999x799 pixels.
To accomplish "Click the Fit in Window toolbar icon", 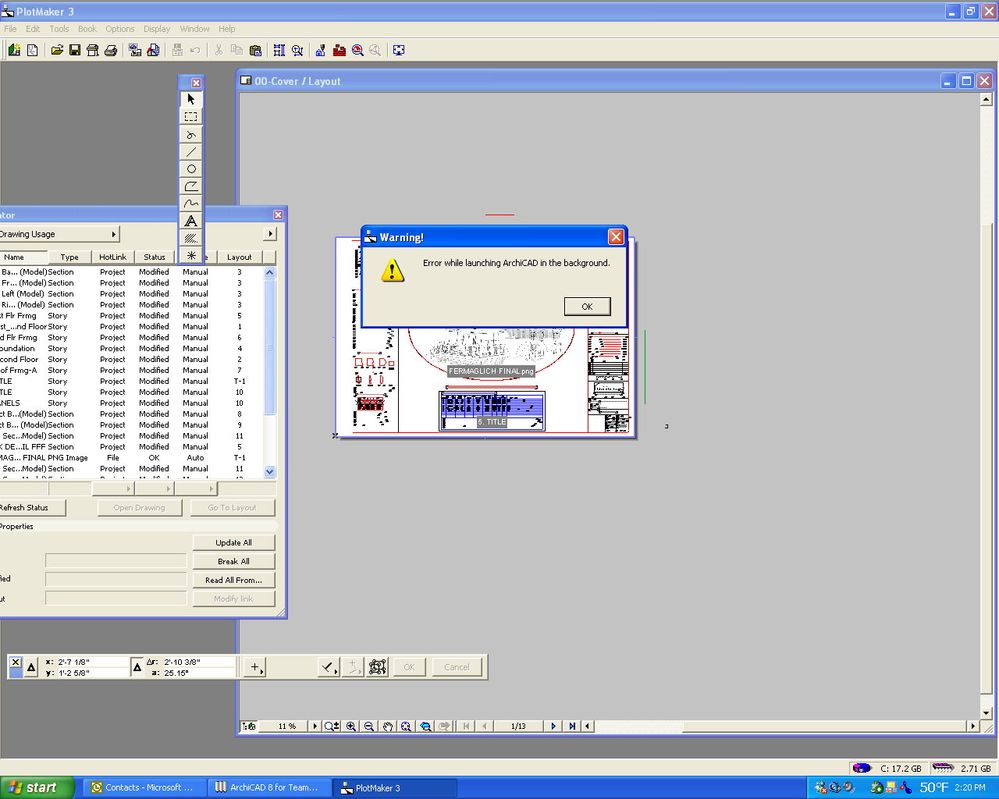I will (x=398, y=50).
